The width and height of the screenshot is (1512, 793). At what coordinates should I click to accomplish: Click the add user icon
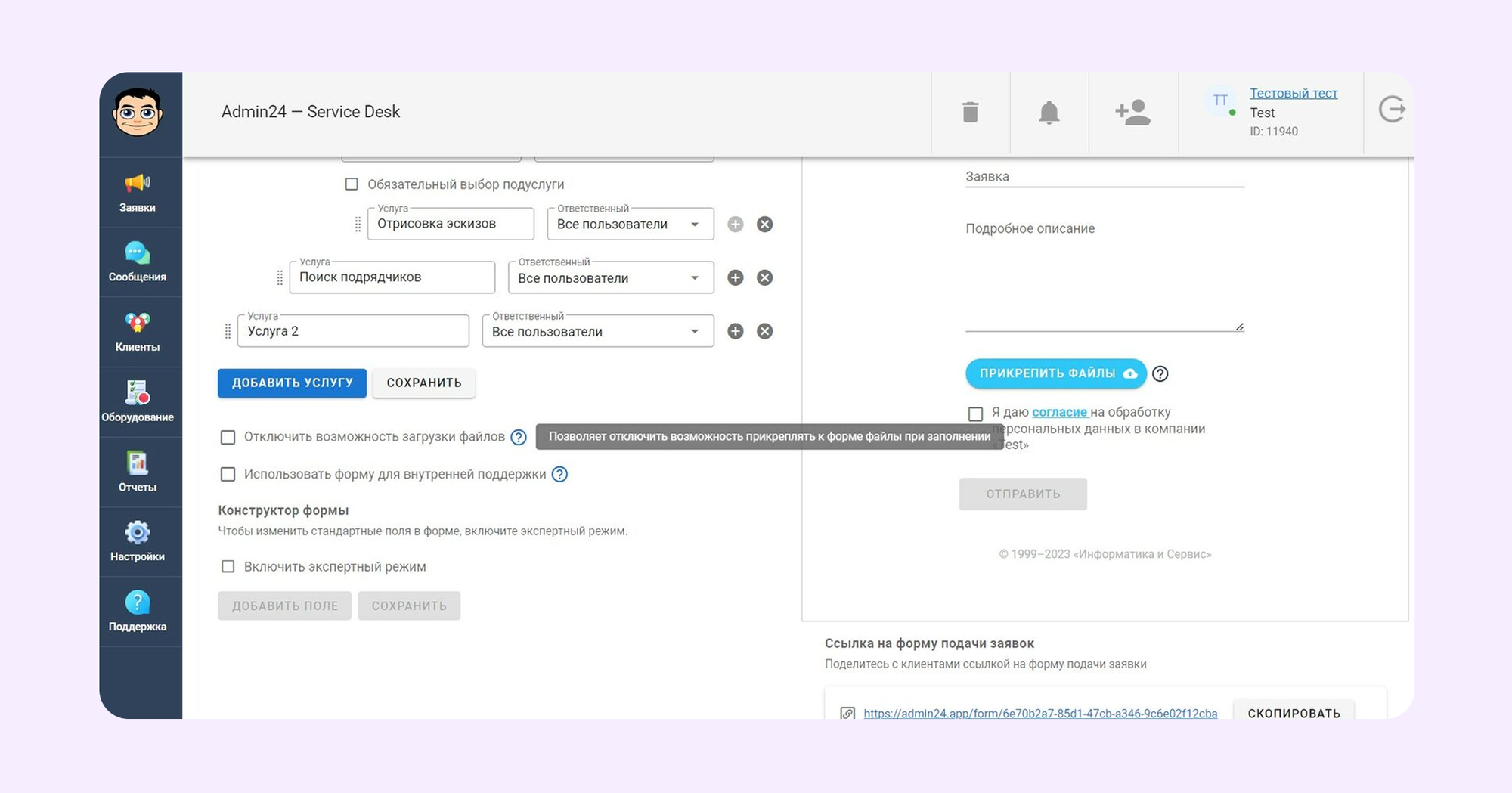(1132, 113)
